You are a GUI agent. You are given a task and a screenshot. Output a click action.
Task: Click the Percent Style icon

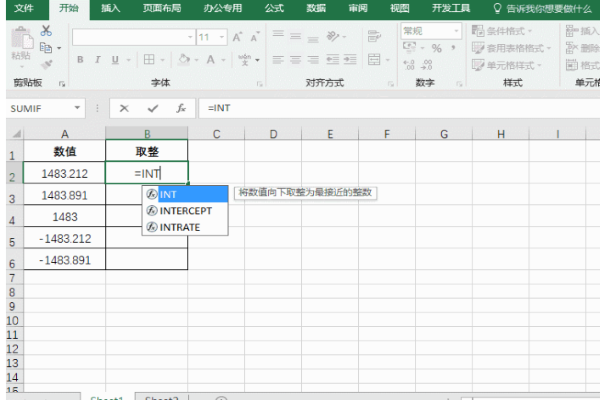437,48
